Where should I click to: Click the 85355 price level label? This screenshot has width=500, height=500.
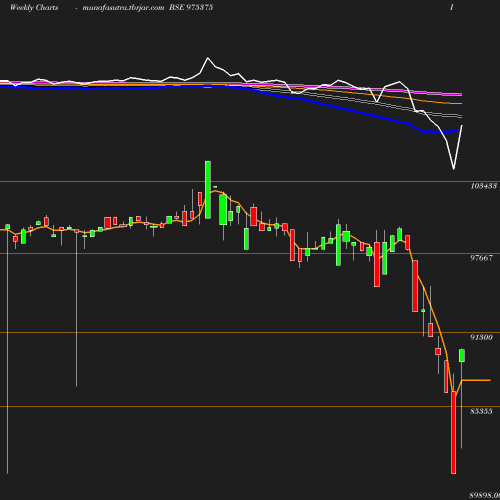click(481, 411)
